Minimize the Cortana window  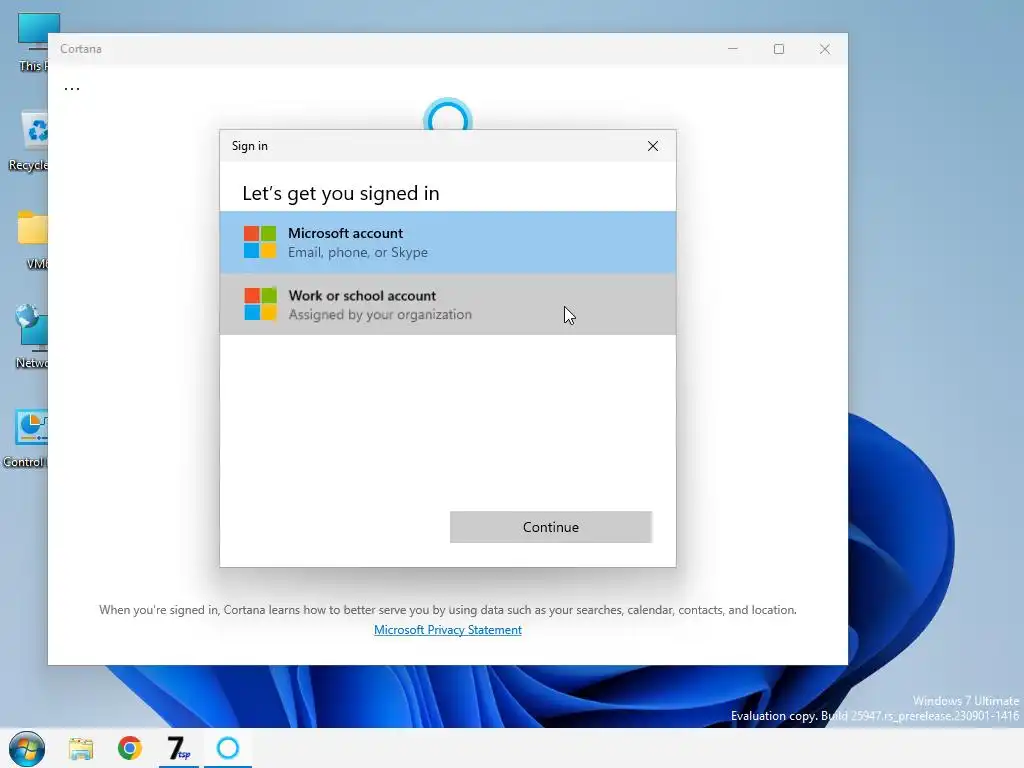click(733, 49)
